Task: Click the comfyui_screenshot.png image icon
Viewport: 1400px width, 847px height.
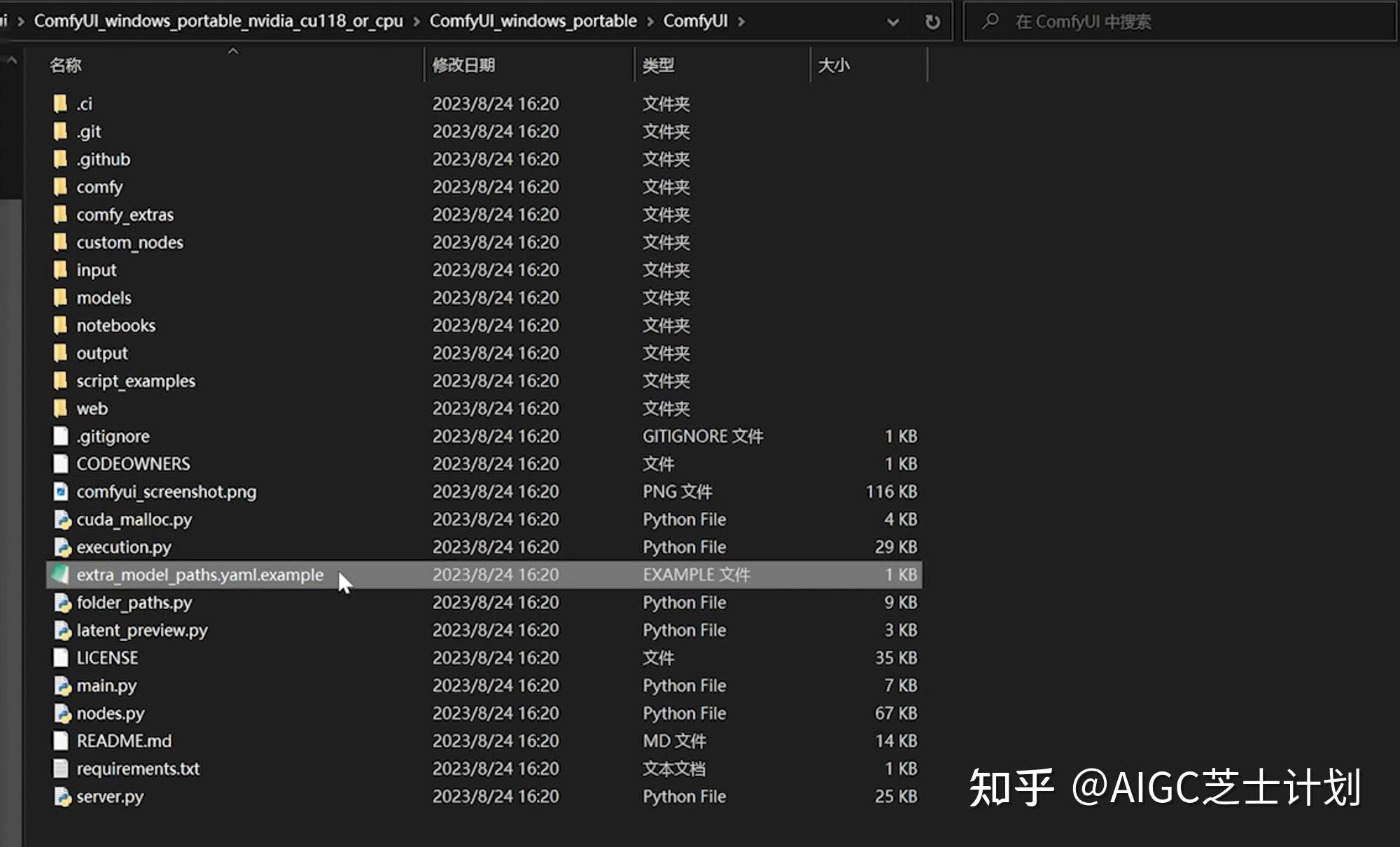Action: click(62, 491)
